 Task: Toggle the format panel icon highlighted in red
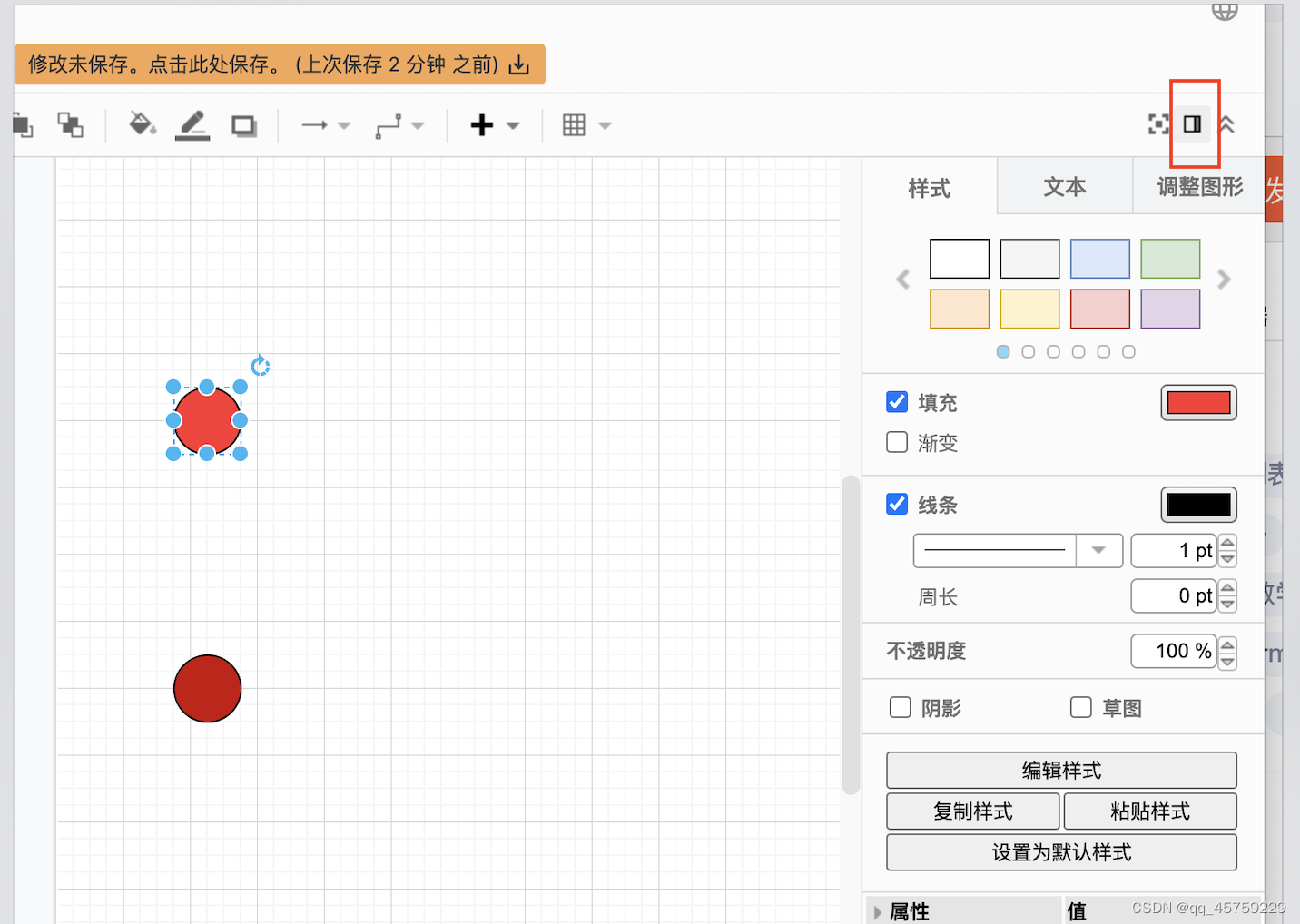point(1194,124)
